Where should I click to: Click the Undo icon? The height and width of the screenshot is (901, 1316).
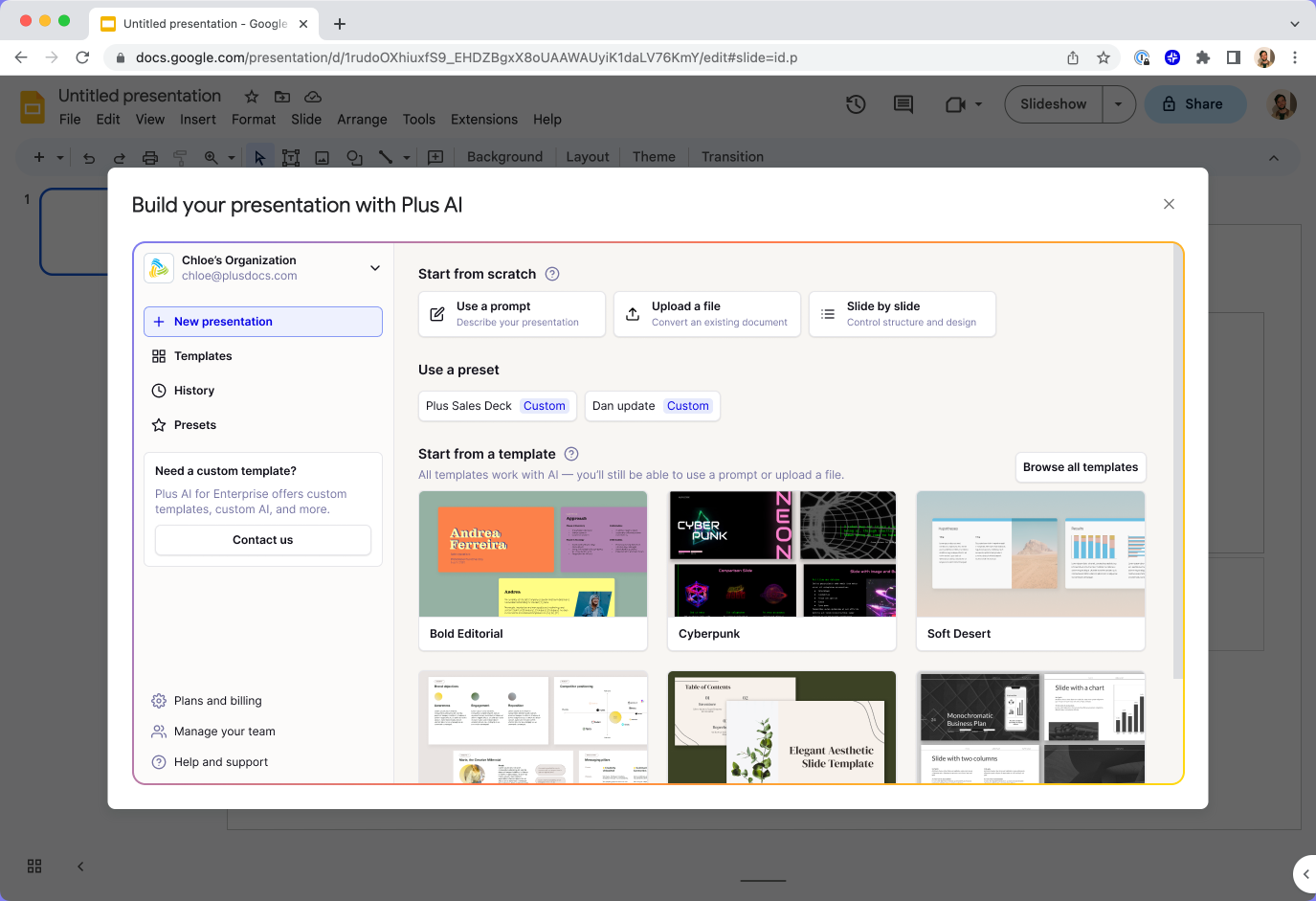pos(89,158)
